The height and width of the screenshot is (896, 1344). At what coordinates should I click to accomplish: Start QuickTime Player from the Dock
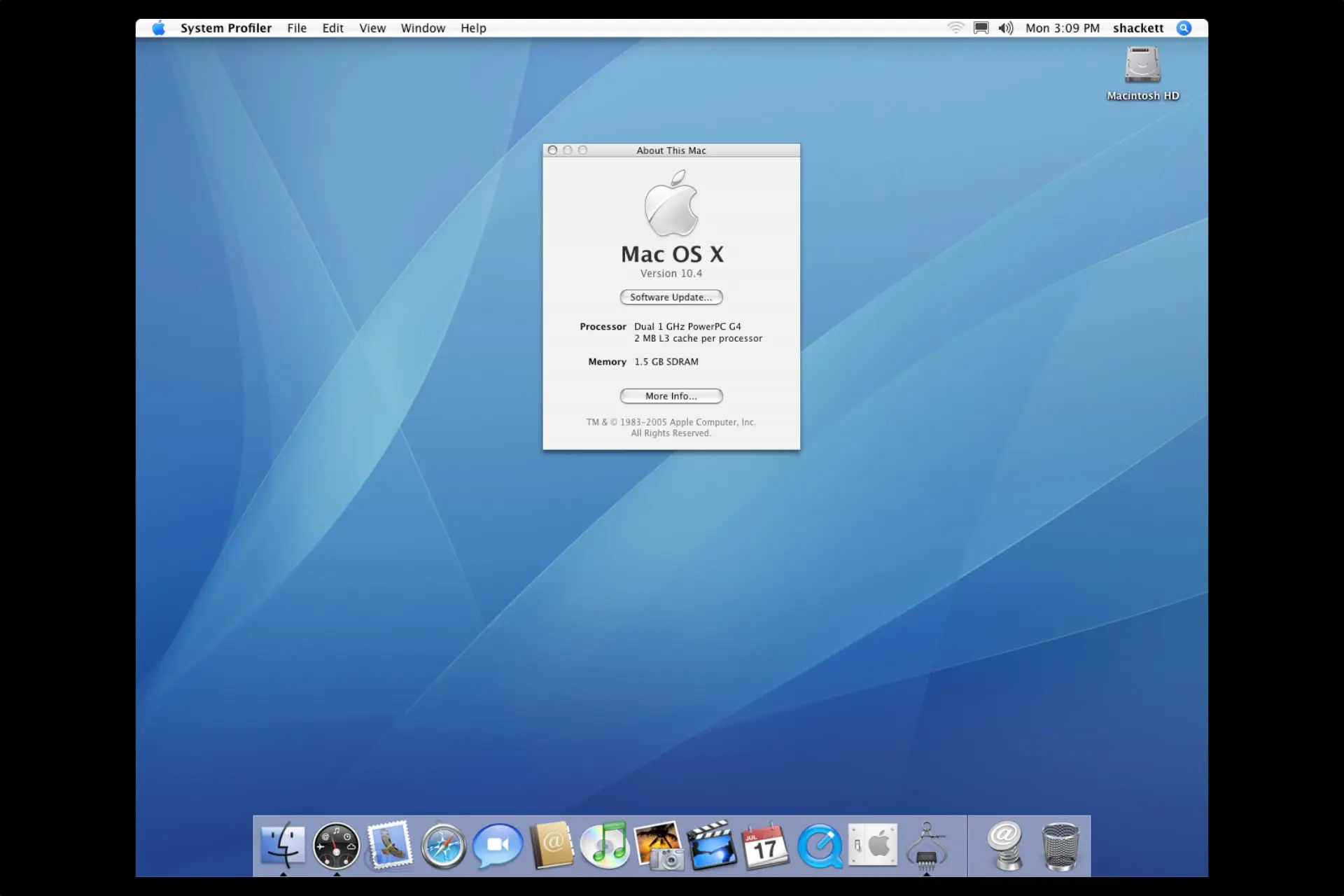click(x=820, y=846)
